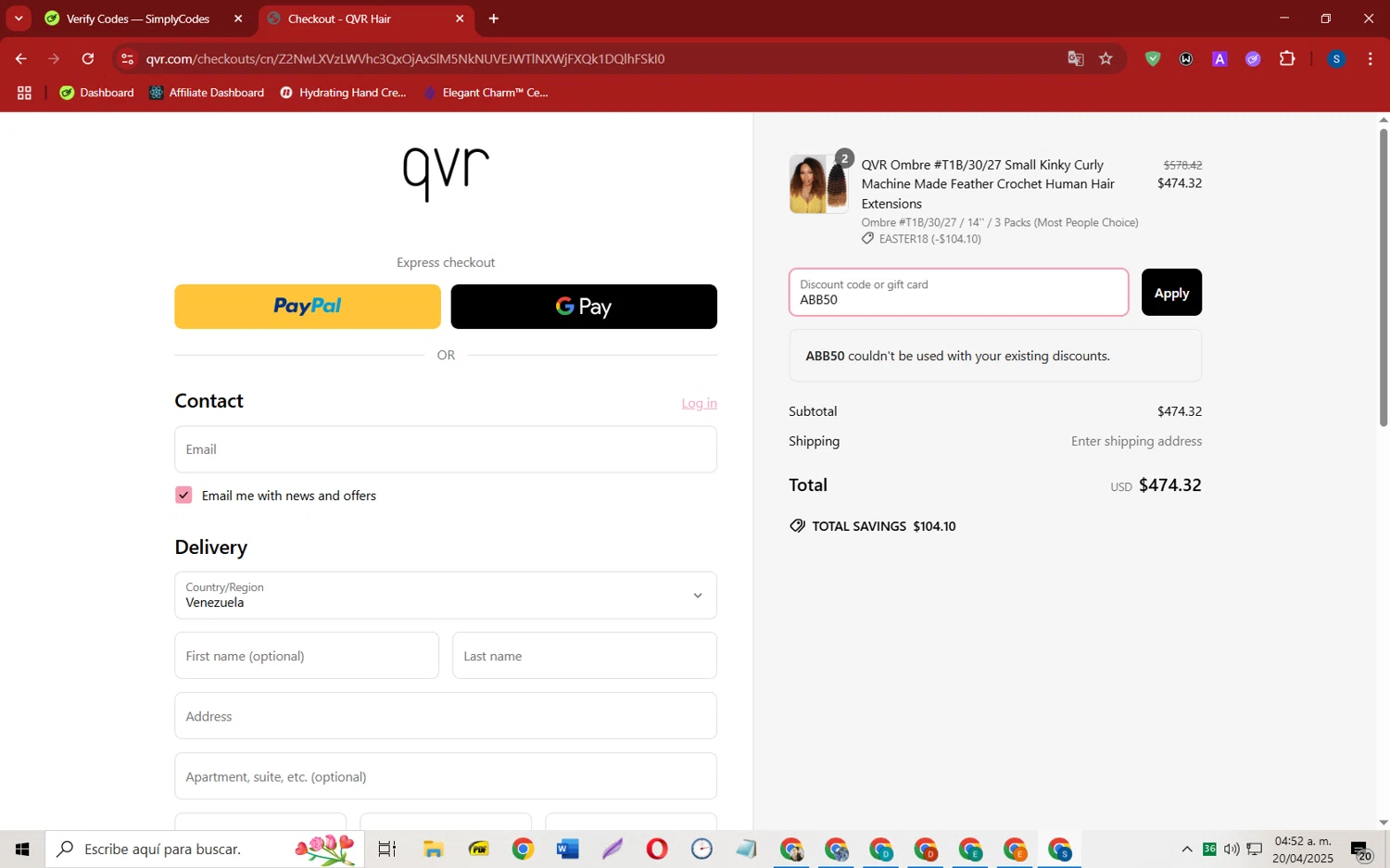Click the translate page icon
Screen dimensions: 1390x868
1076,58
